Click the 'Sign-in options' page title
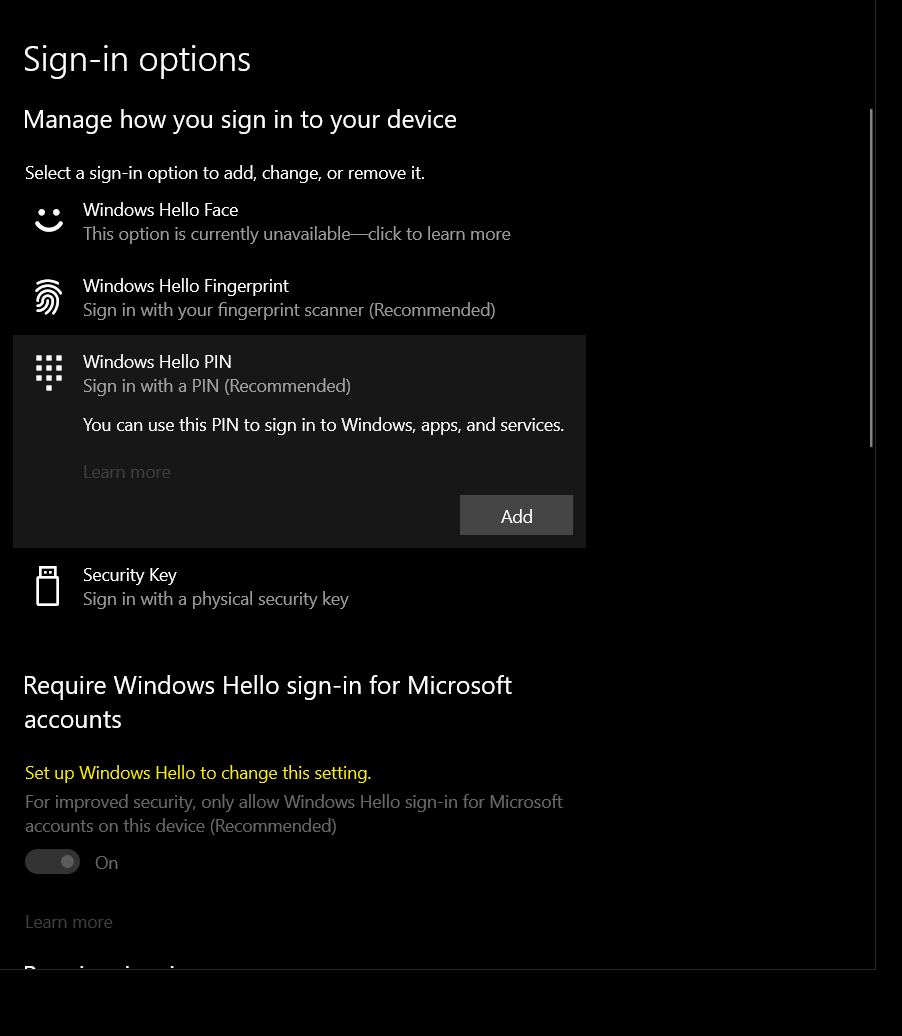The width and height of the screenshot is (902, 1036). tap(137, 60)
